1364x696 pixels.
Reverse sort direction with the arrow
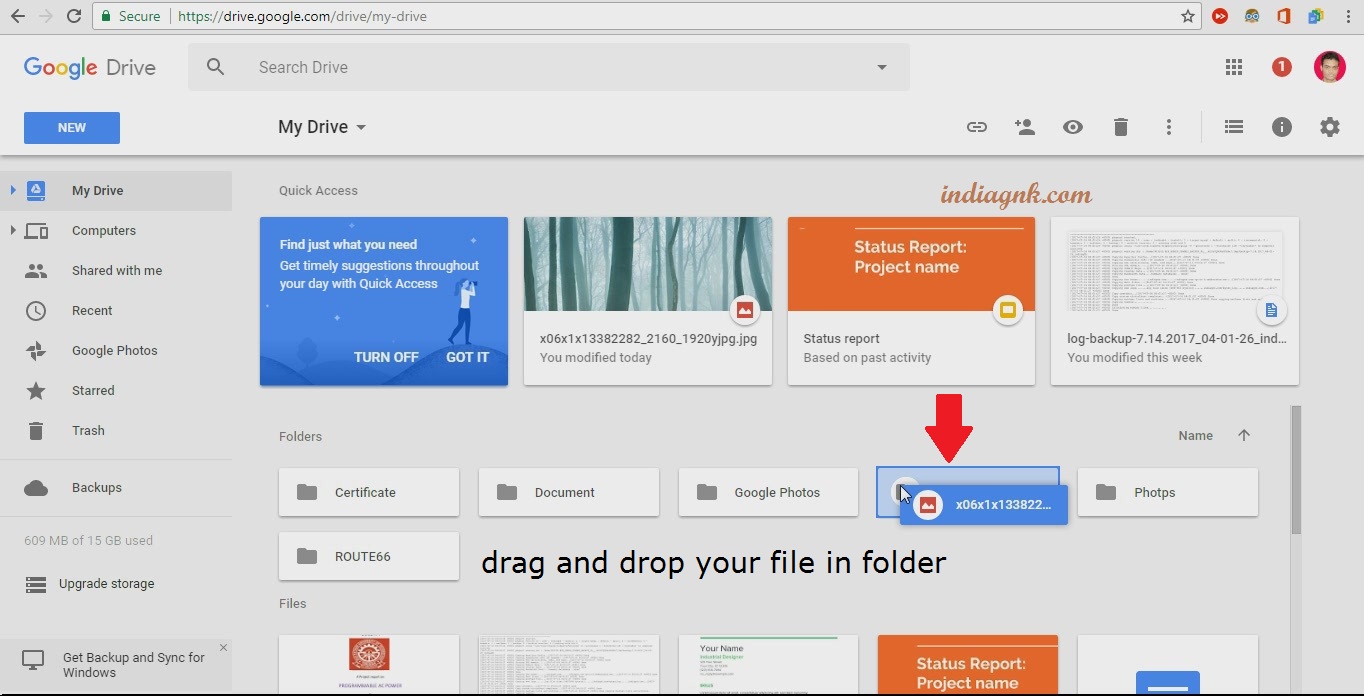1244,435
